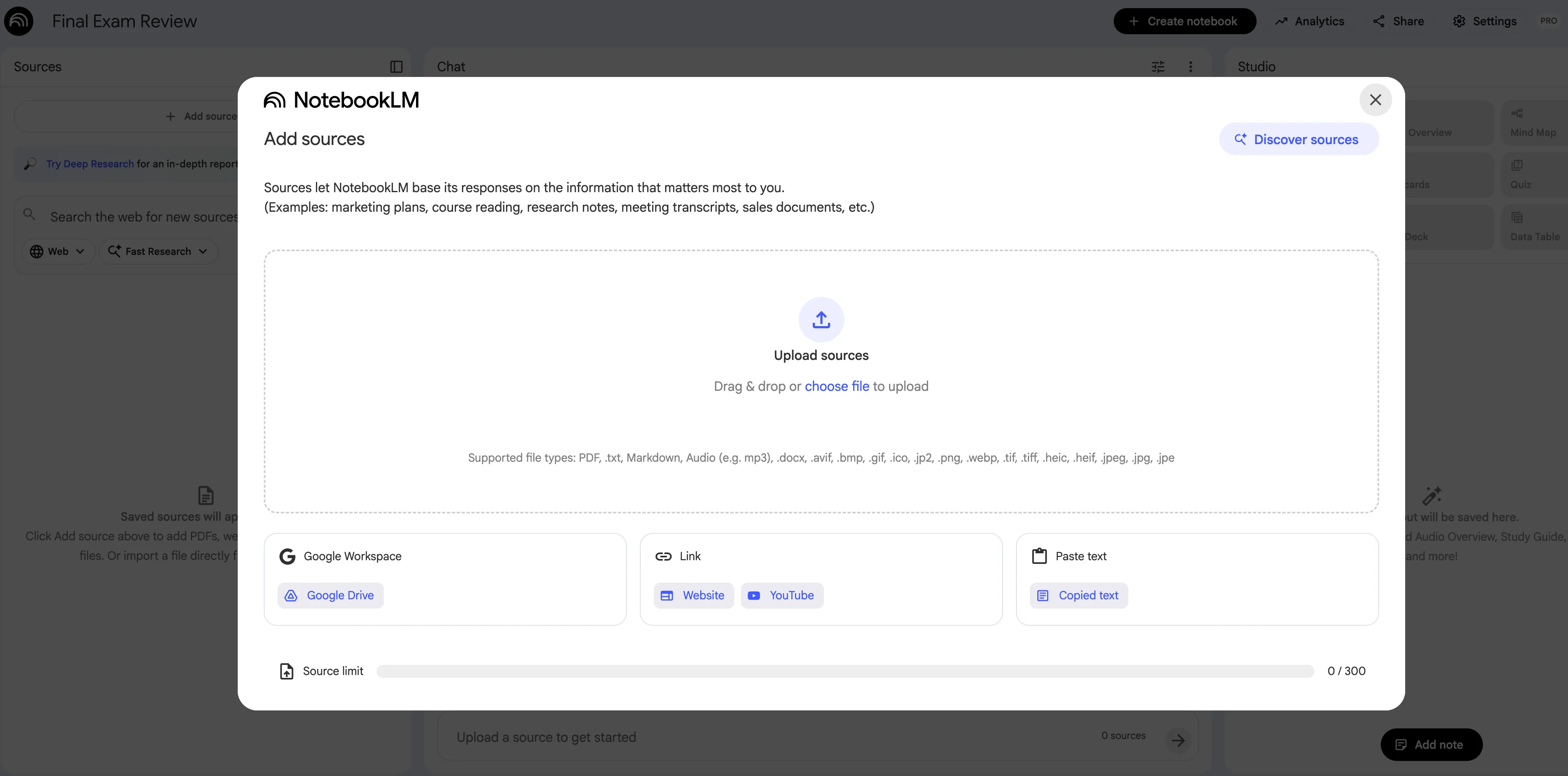Screen dimensions: 1568x776
Task: Select the Website link option
Action: 693,595
